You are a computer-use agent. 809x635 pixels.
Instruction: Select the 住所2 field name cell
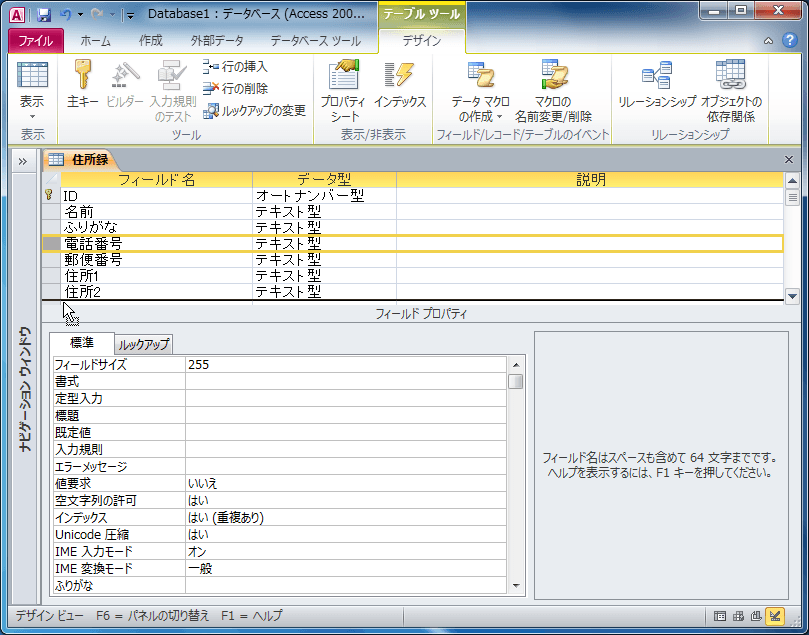click(156, 291)
